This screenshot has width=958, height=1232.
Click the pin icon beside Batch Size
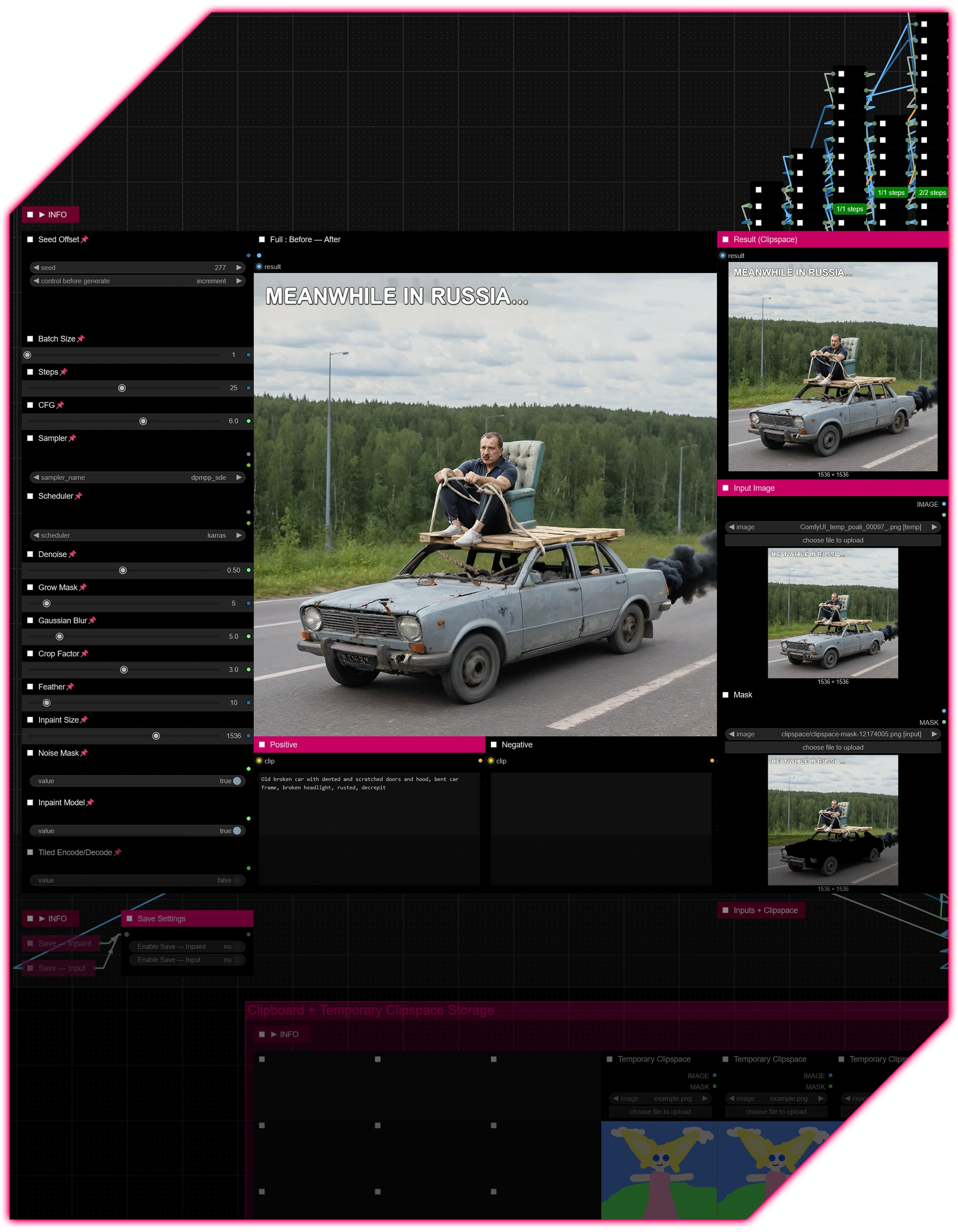pos(80,339)
